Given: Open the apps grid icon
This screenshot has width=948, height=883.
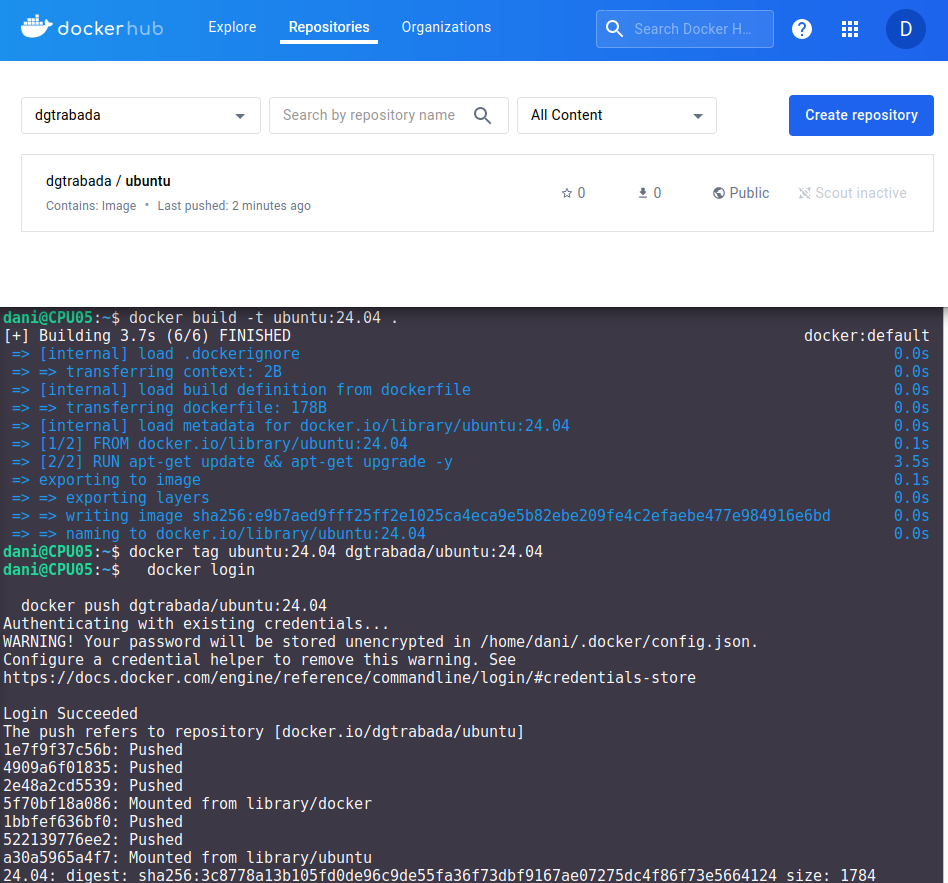Looking at the screenshot, I should 849,29.
